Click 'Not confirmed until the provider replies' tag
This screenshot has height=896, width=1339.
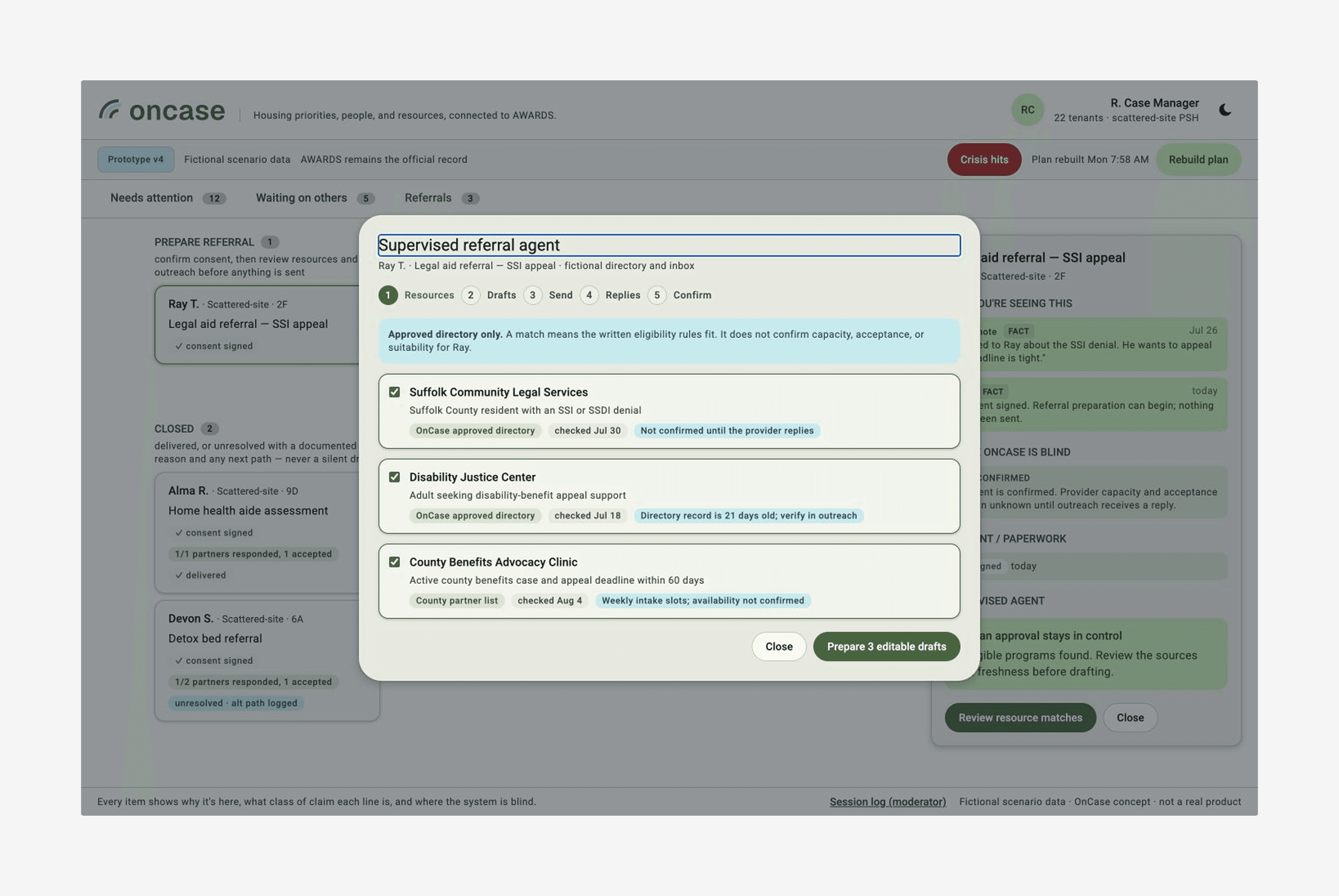(x=727, y=431)
